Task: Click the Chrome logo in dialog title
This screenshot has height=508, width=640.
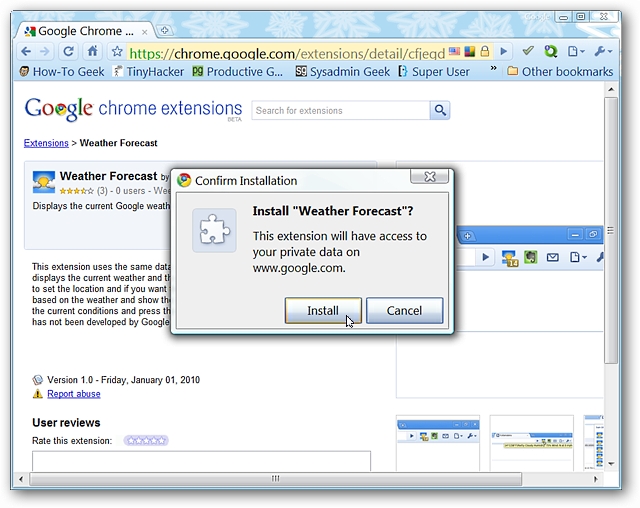Action: [184, 180]
